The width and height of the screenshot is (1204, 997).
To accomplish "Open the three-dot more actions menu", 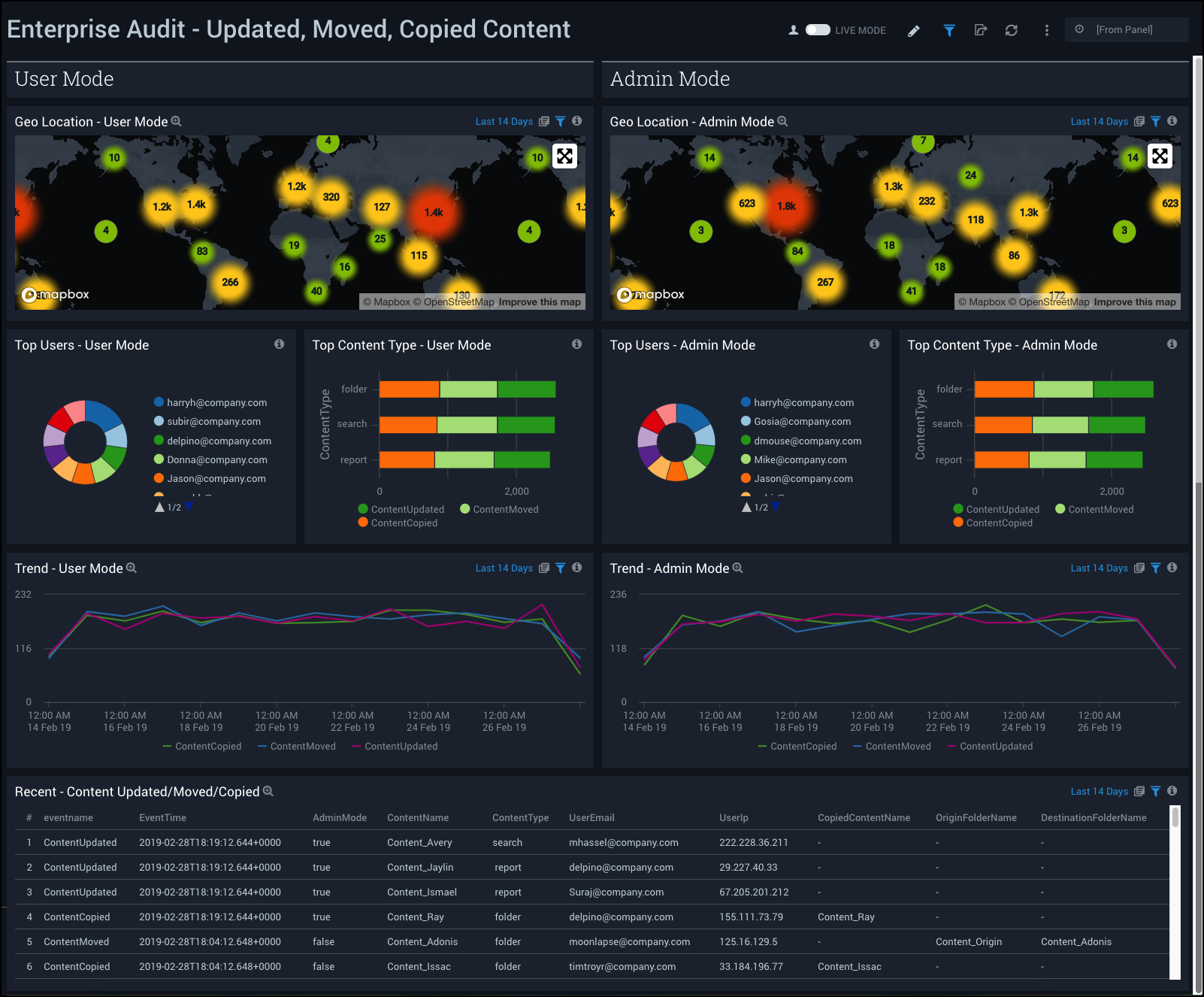I will click(1046, 30).
